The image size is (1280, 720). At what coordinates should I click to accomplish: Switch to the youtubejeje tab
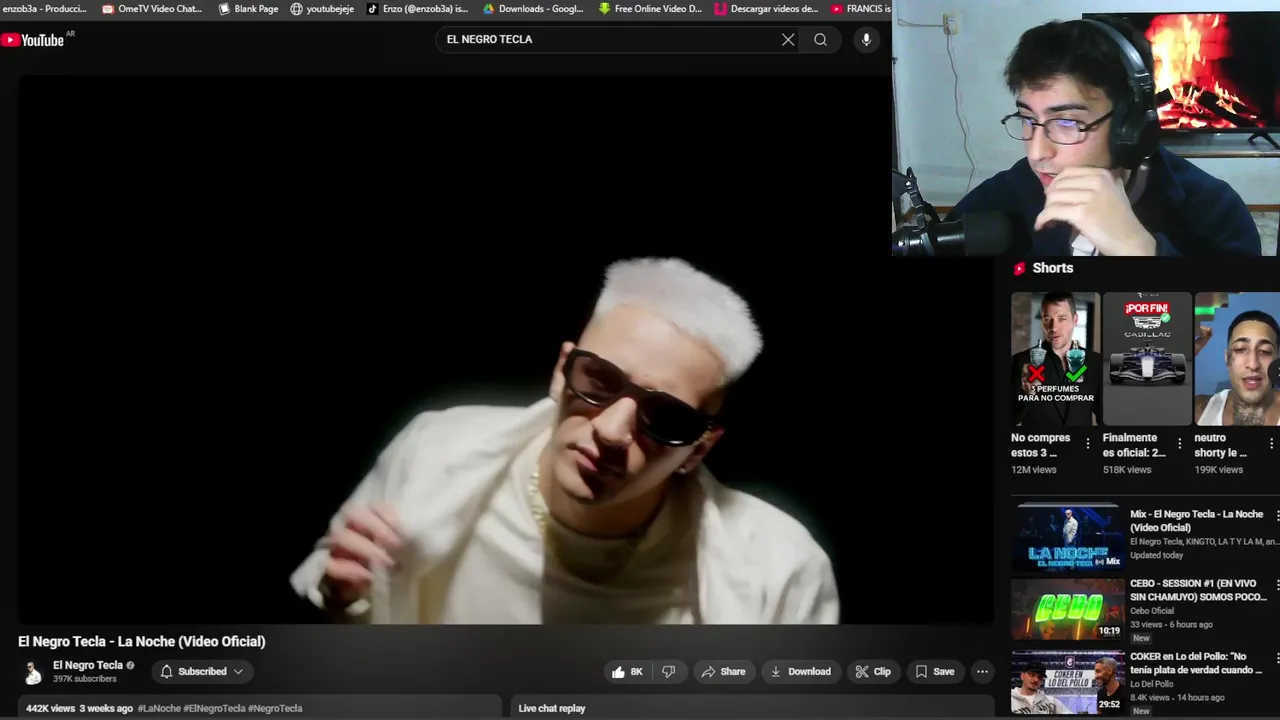tap(322, 9)
